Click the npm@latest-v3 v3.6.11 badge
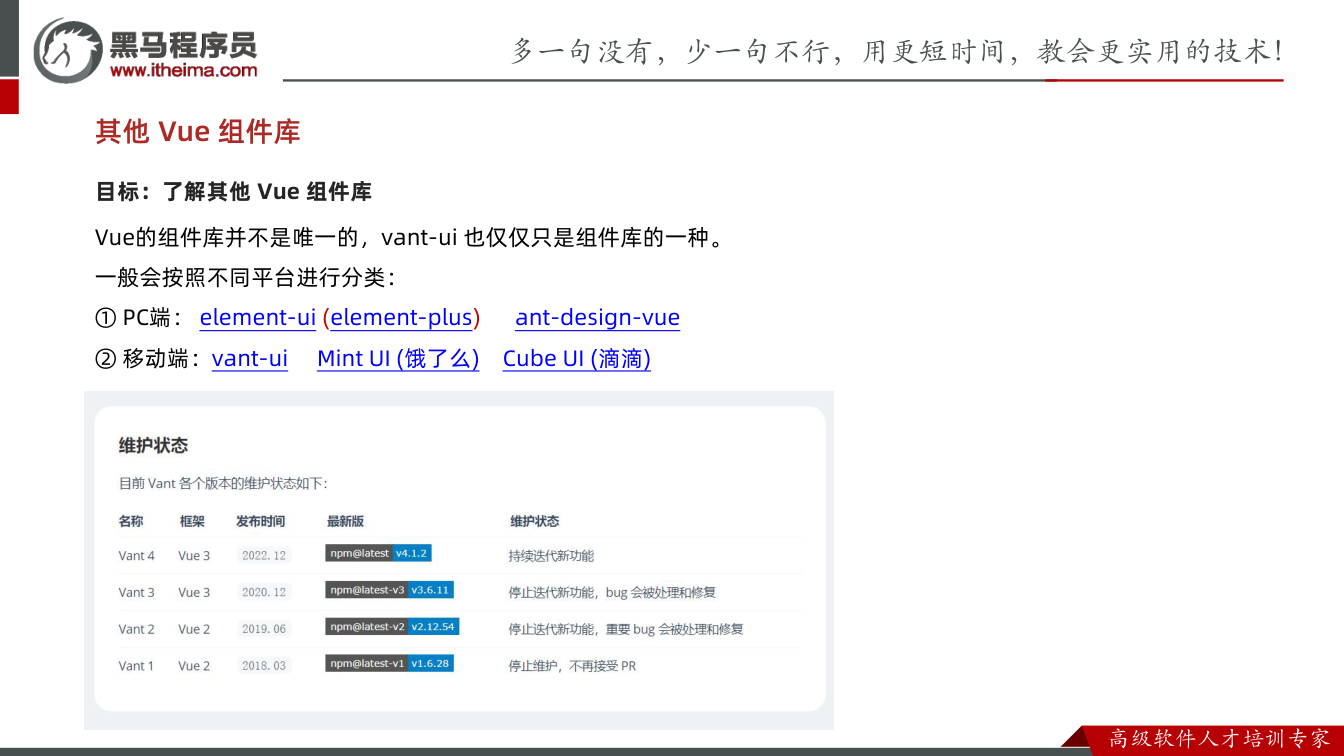 tap(390, 590)
